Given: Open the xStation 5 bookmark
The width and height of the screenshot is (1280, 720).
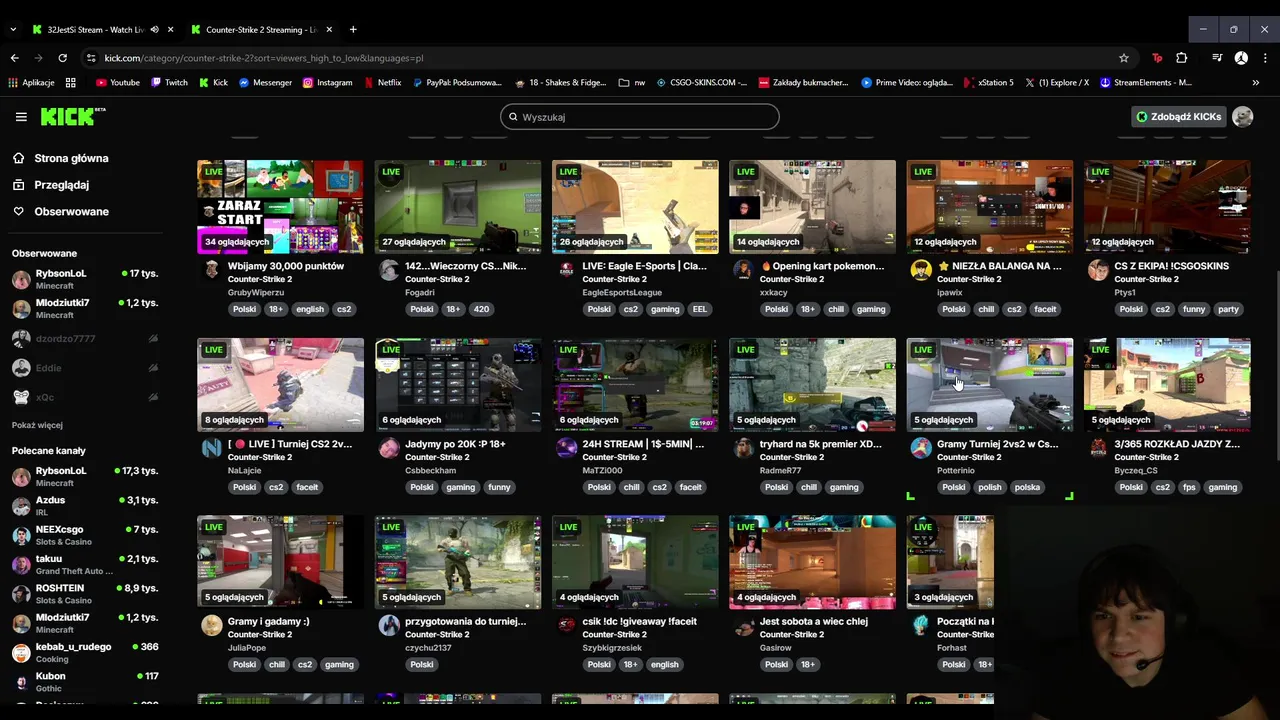Looking at the screenshot, I should tap(988, 83).
